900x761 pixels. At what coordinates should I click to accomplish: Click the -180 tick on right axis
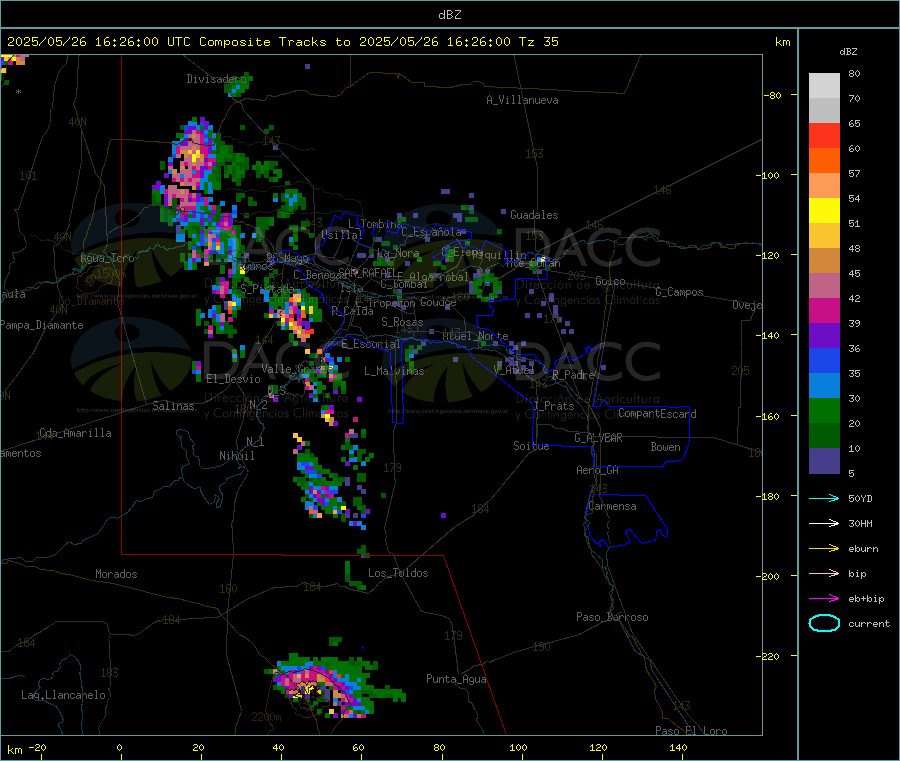(x=769, y=496)
